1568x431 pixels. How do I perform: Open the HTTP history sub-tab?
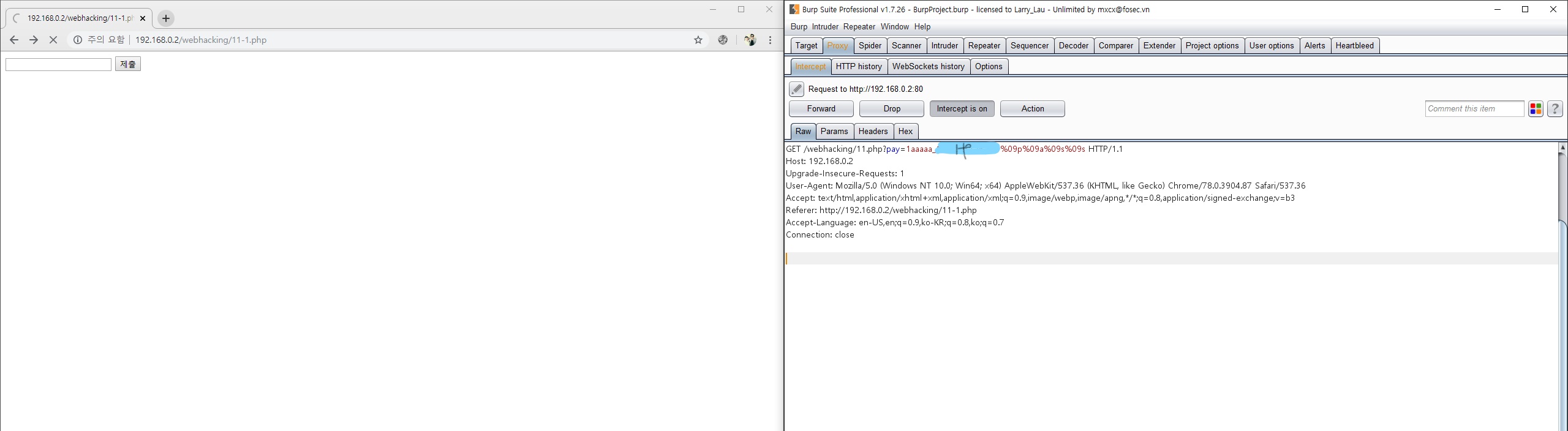(859, 67)
